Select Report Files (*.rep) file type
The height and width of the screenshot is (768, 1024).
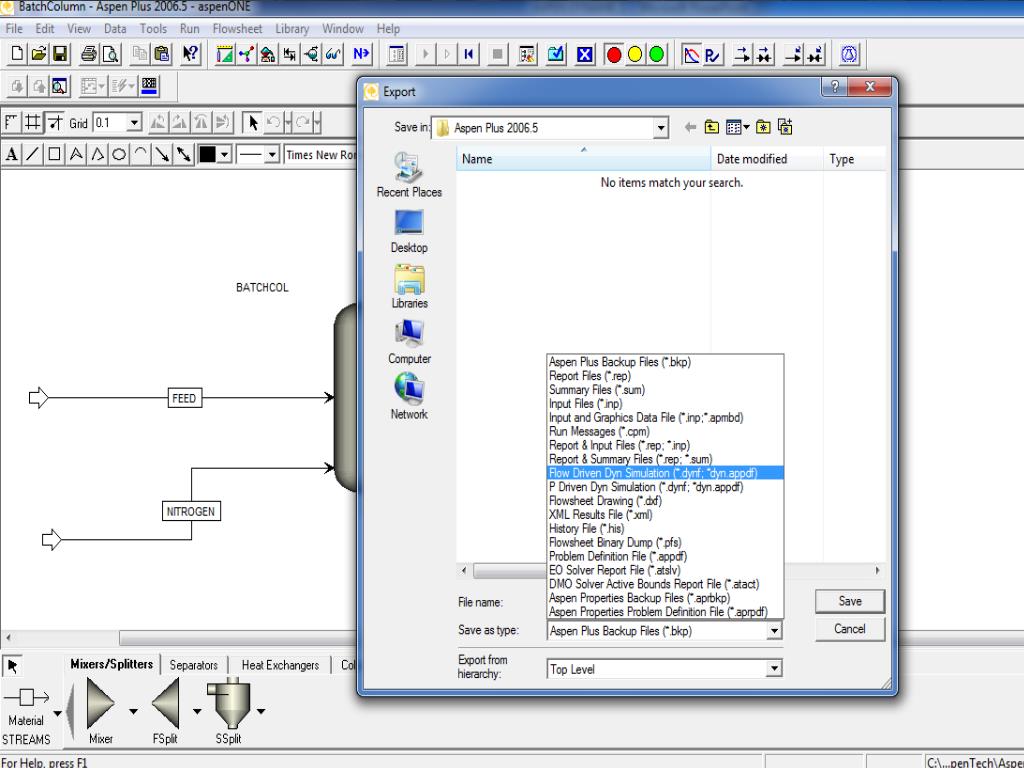tap(665, 376)
